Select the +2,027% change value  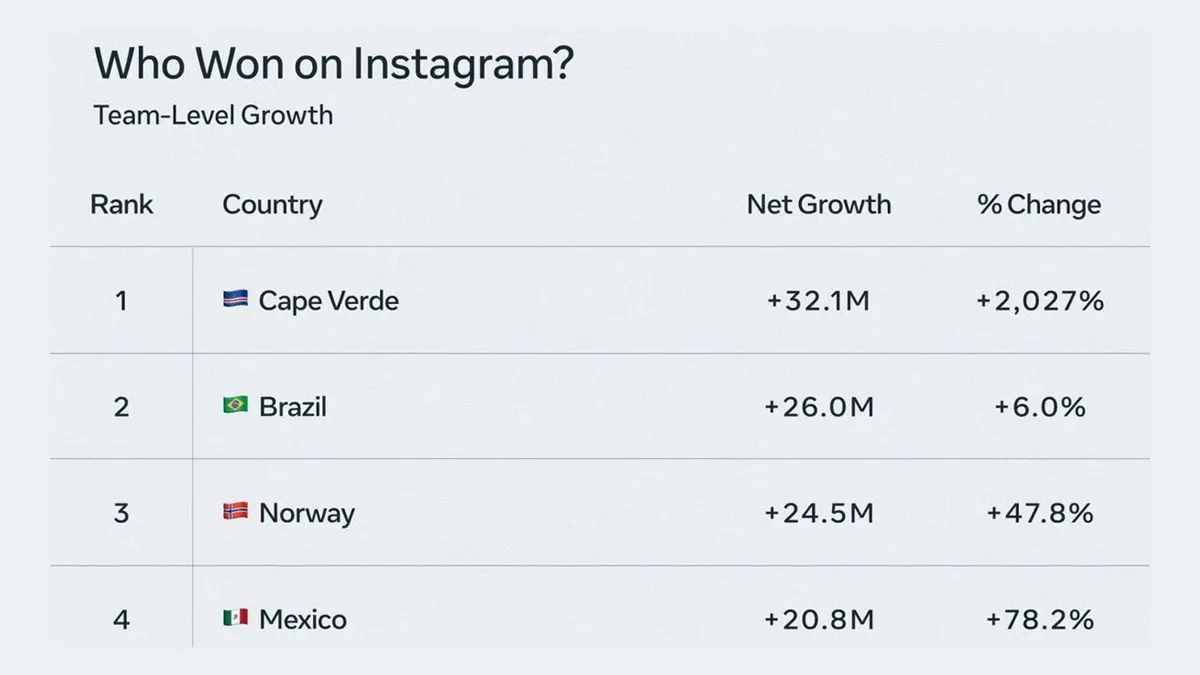[x=1040, y=301]
